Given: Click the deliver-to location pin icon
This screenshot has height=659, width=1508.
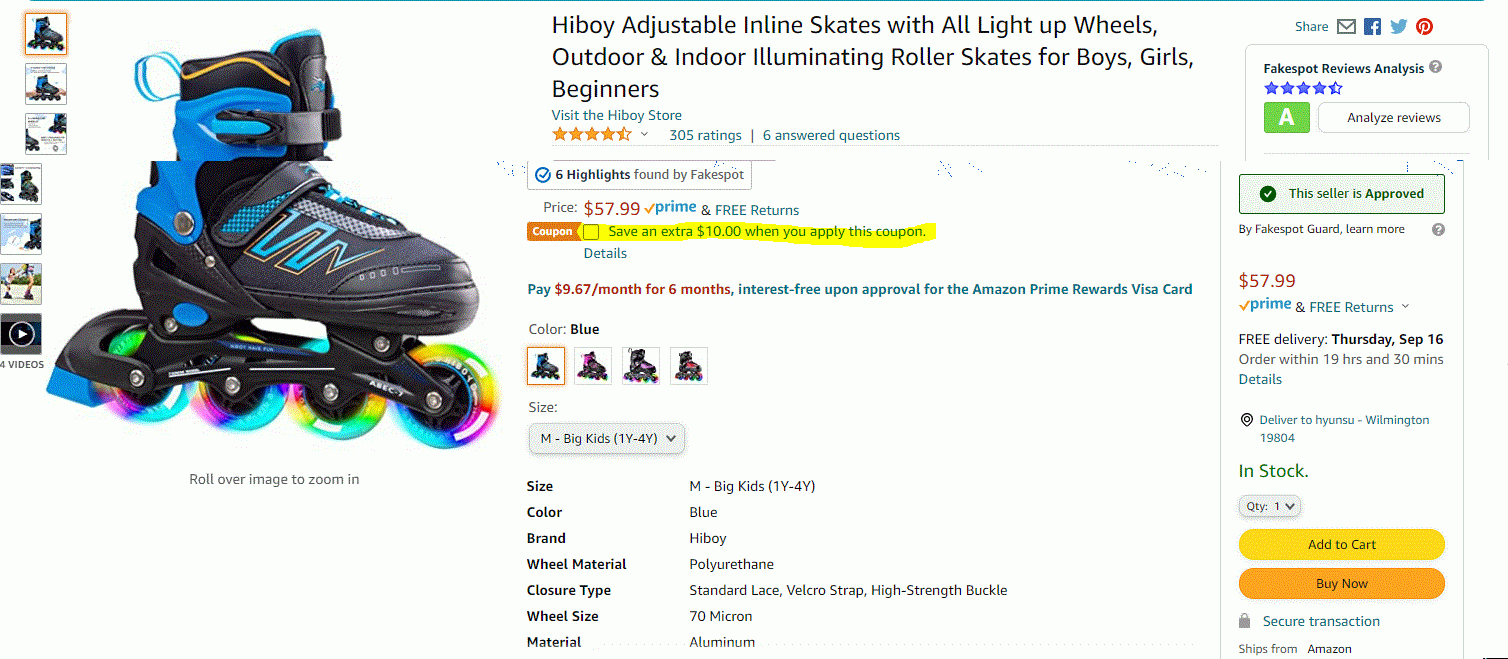Looking at the screenshot, I should pos(1246,420).
